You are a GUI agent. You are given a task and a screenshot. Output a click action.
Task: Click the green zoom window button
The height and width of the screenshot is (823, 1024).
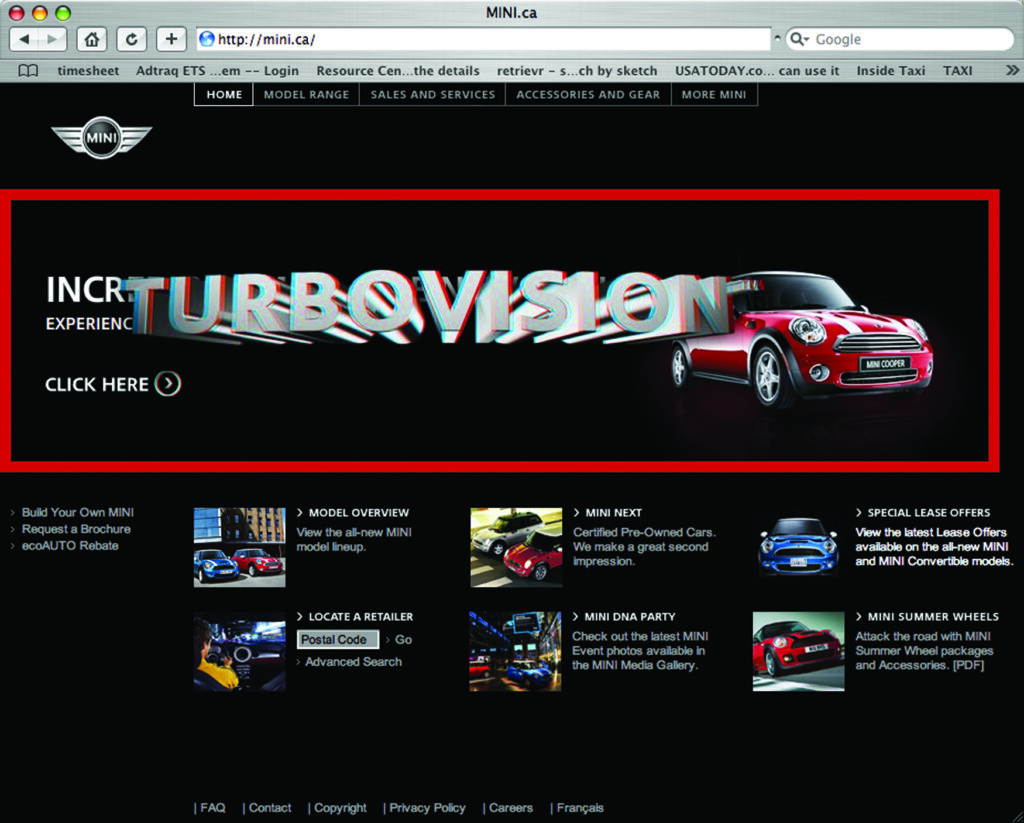point(63,12)
